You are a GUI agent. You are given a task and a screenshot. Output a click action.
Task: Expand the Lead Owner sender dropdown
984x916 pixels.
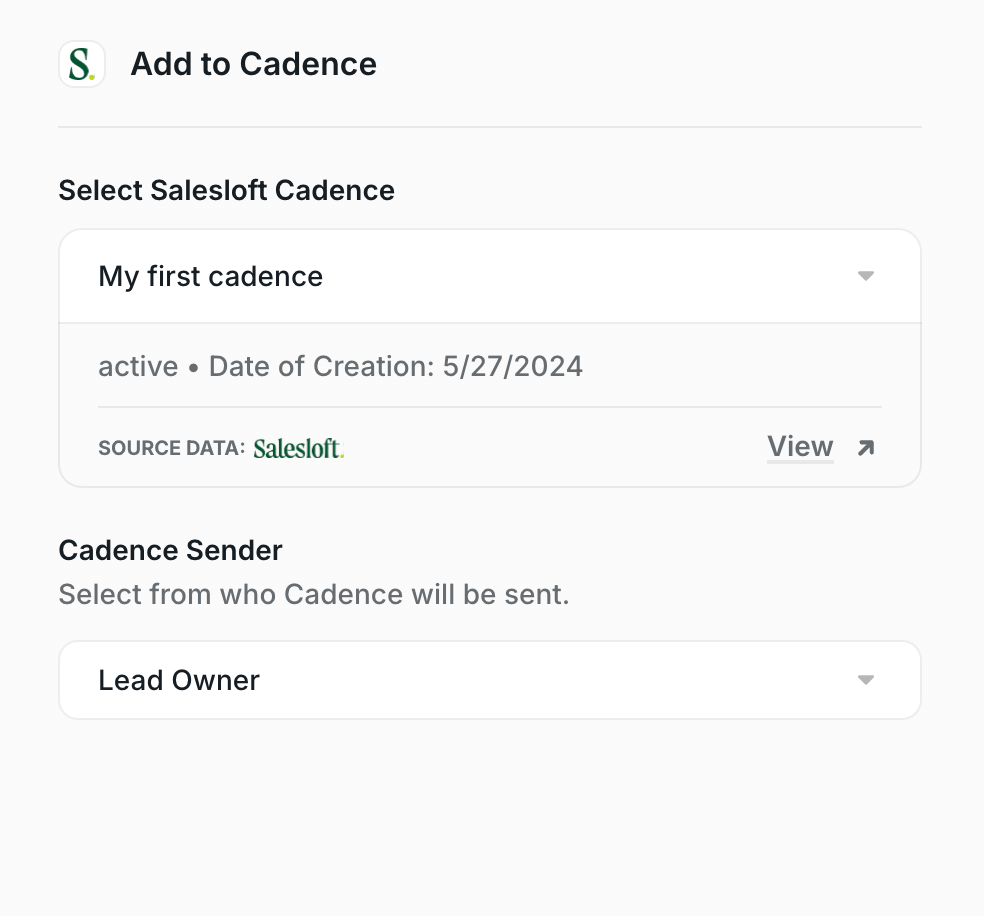pos(489,680)
